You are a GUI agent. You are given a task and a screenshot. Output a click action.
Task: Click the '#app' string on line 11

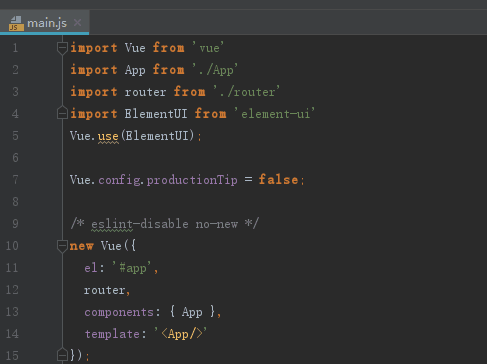pyautogui.click(x=132, y=268)
